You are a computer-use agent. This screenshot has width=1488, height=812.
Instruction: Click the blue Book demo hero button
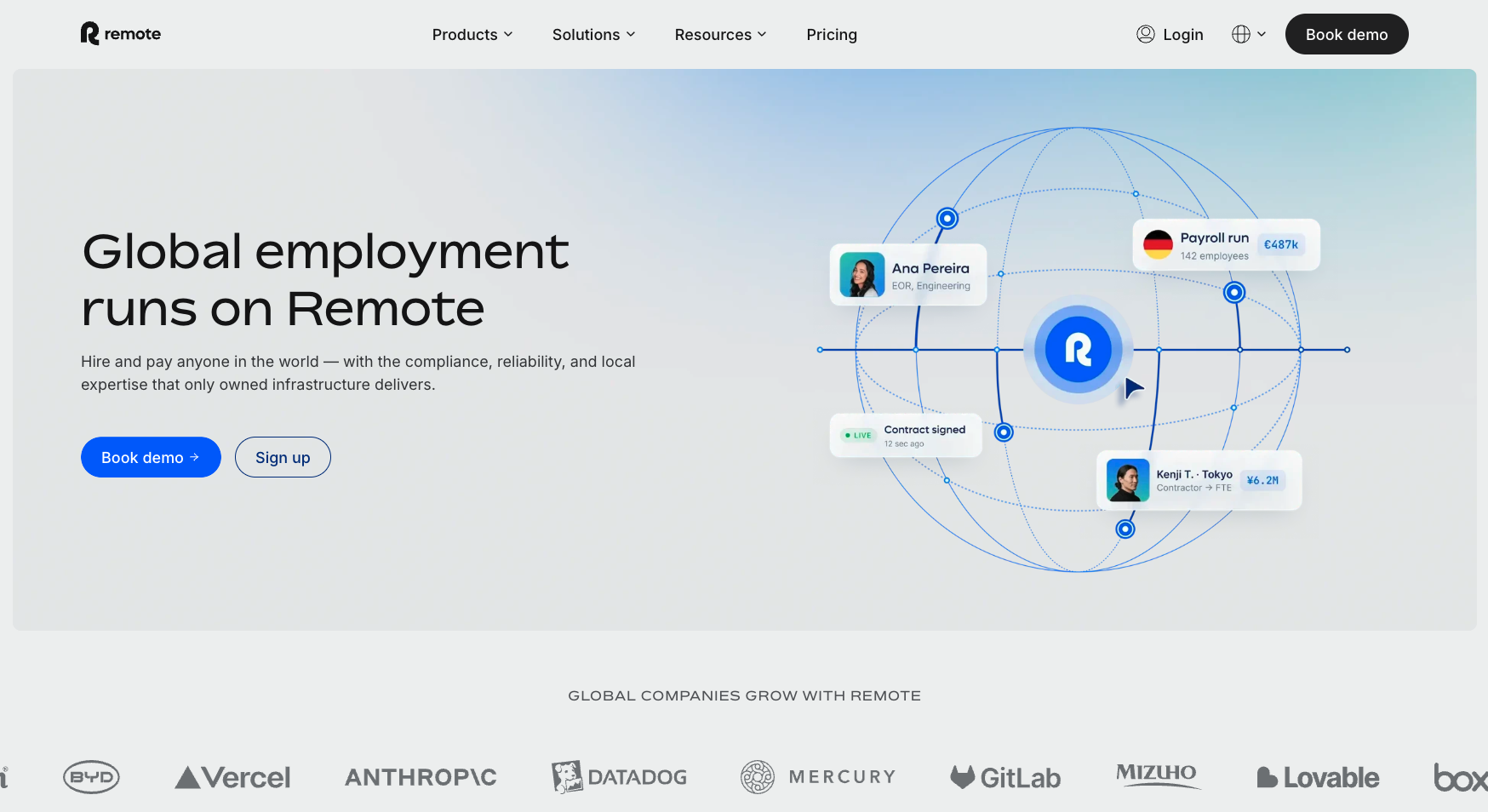click(151, 457)
